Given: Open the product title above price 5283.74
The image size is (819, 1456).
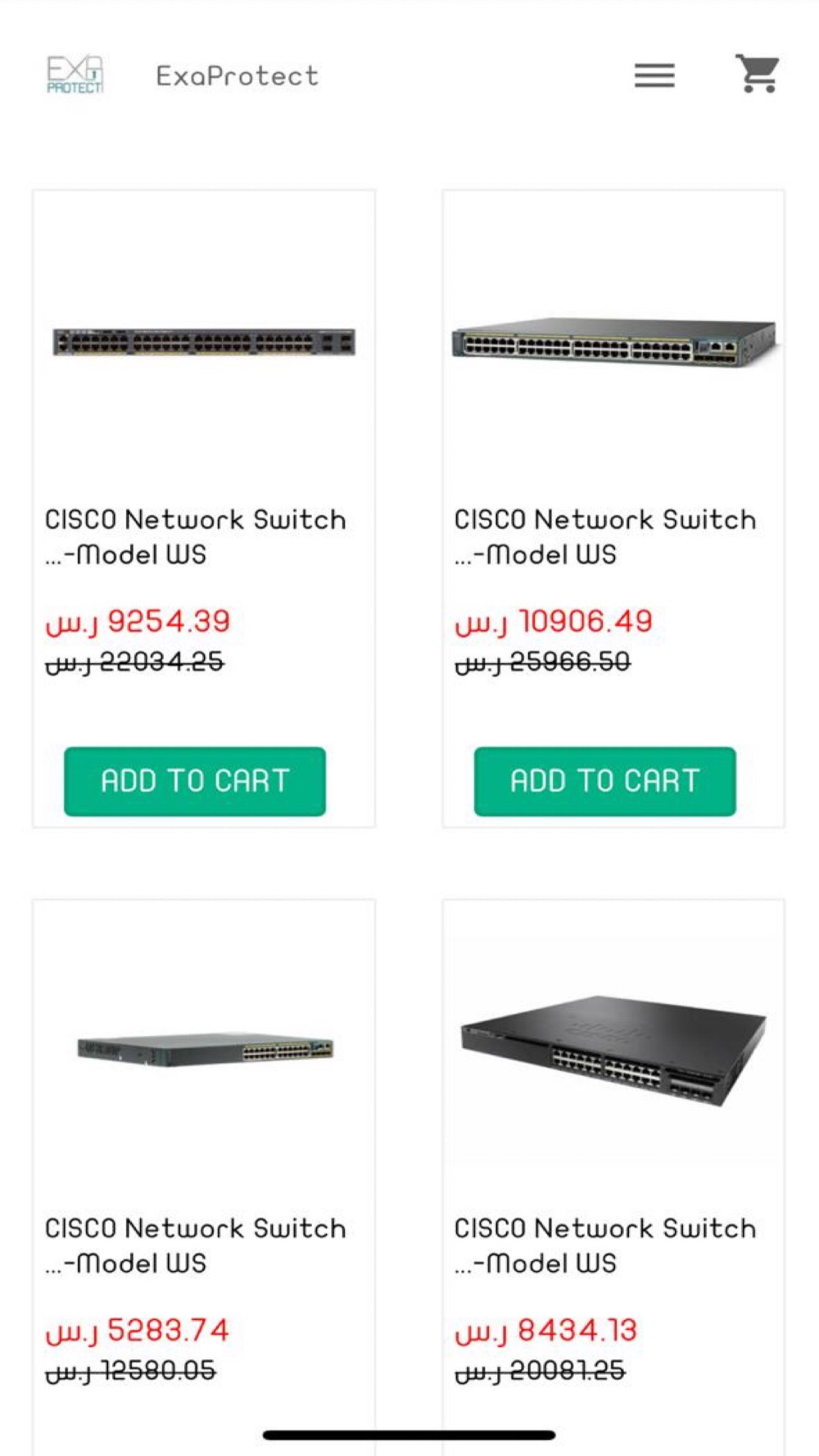Looking at the screenshot, I should (196, 1246).
